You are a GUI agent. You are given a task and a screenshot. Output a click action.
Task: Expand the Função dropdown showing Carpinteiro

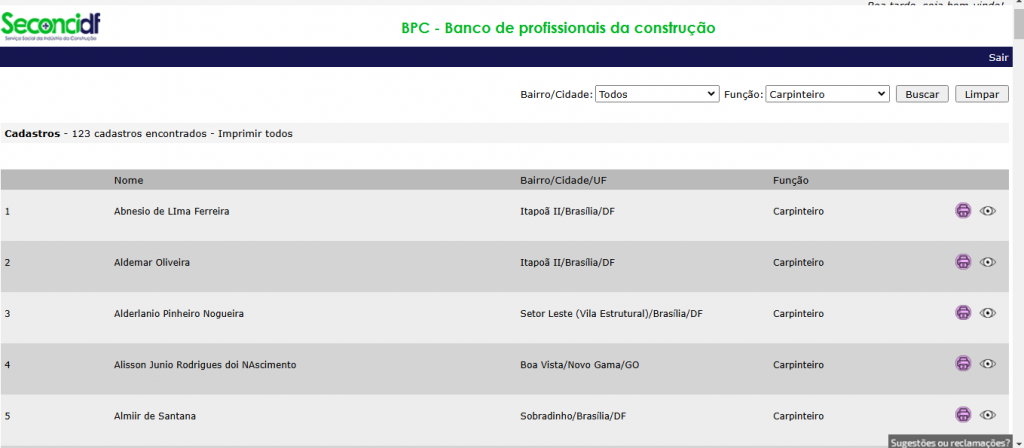pyautogui.click(x=827, y=94)
